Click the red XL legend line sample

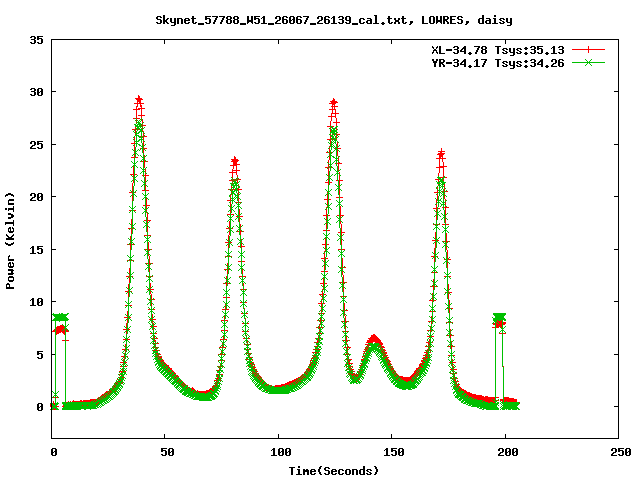coord(588,50)
